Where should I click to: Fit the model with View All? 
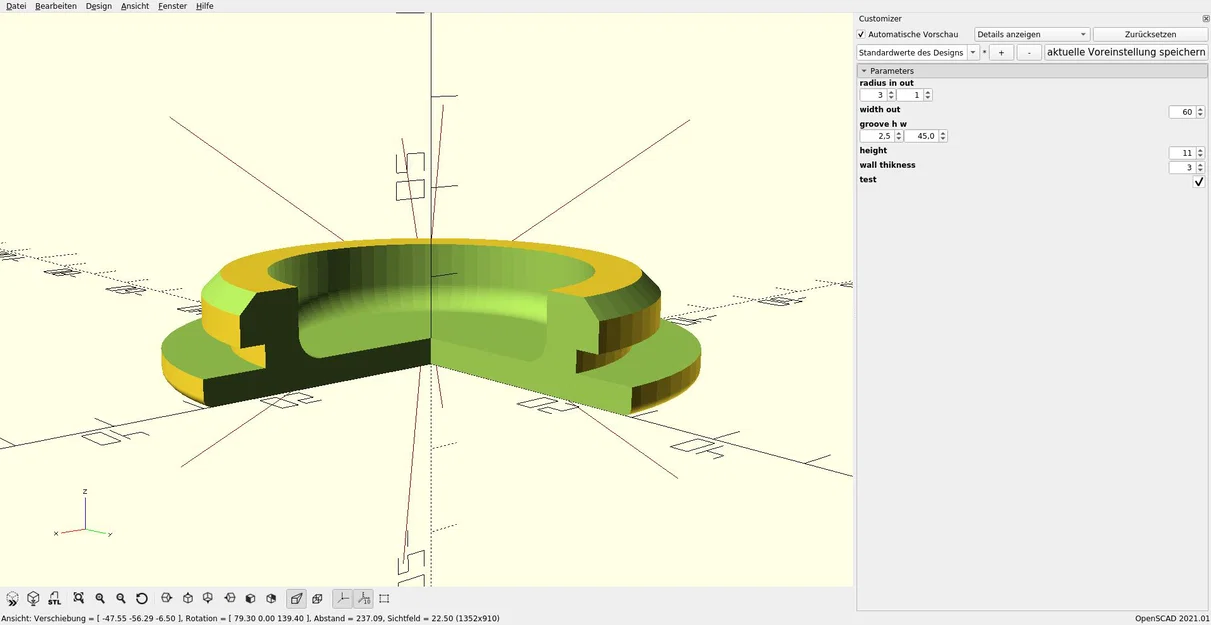(79, 598)
